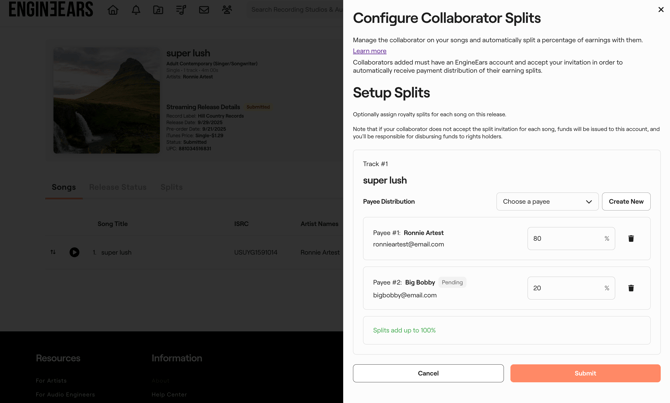
Task: Open notifications bell icon
Action: pyautogui.click(x=136, y=10)
